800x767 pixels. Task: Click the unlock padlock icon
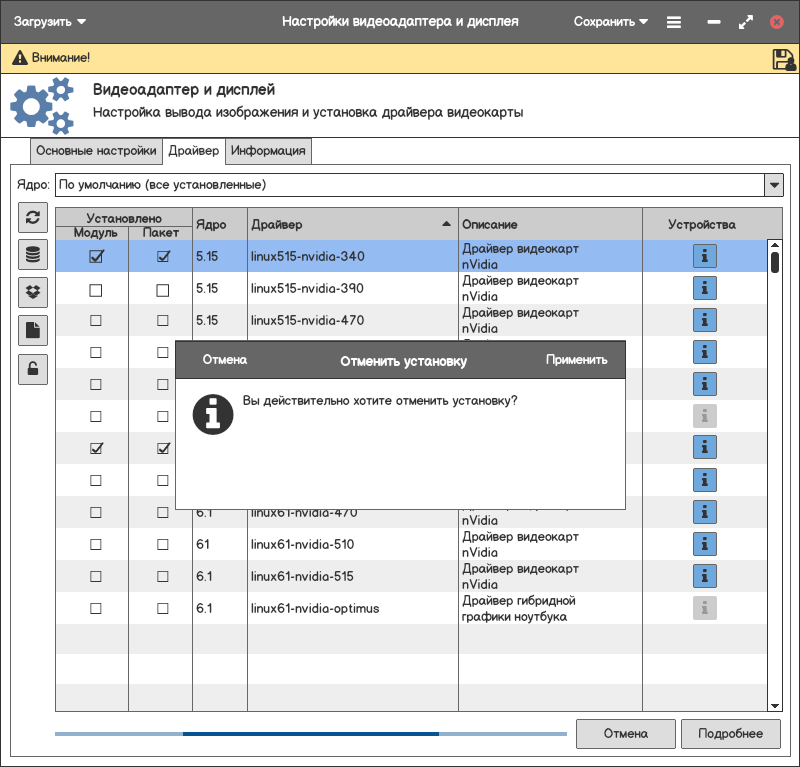point(33,369)
